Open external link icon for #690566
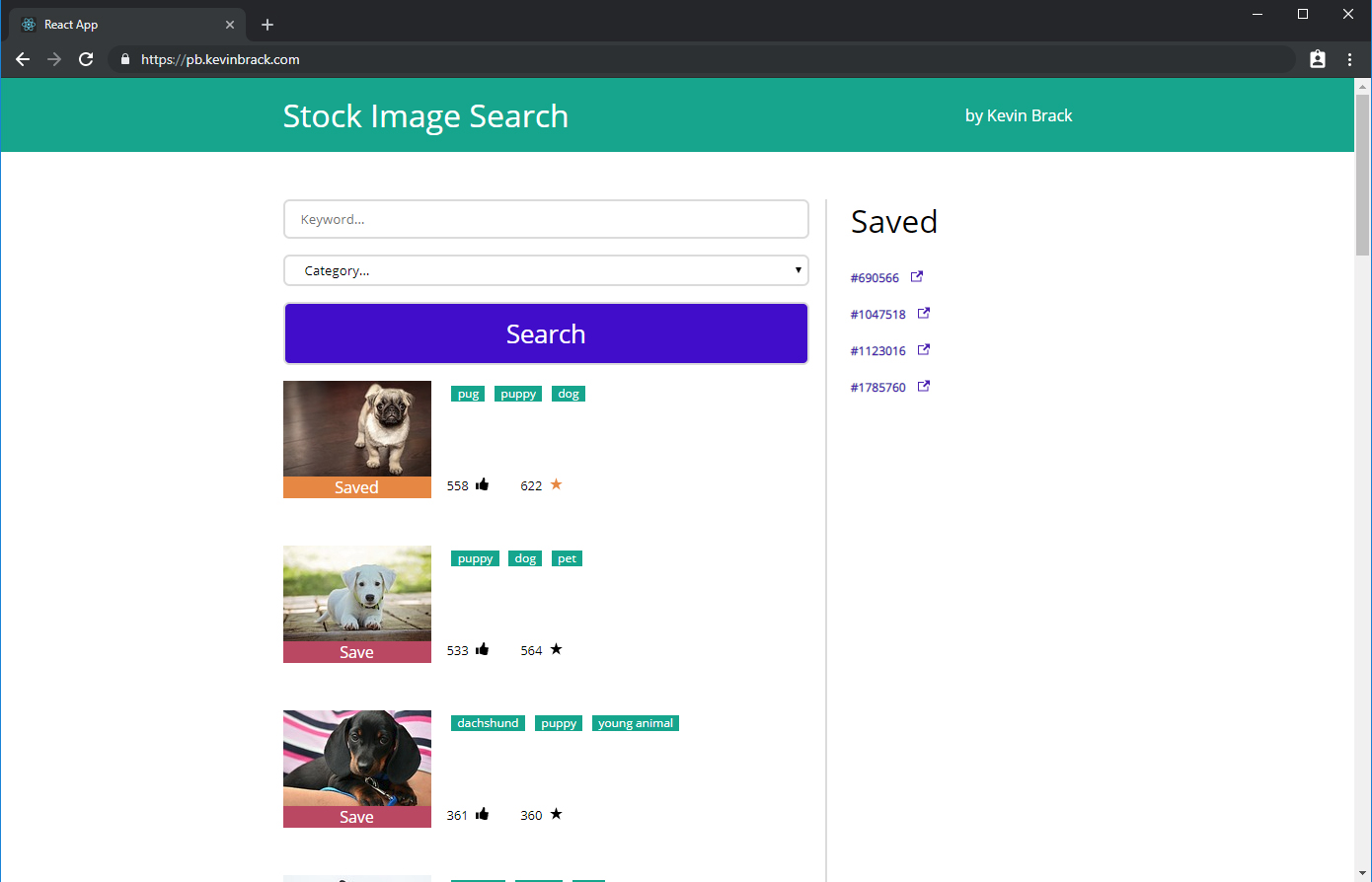This screenshot has height=882, width=1372. click(x=917, y=277)
